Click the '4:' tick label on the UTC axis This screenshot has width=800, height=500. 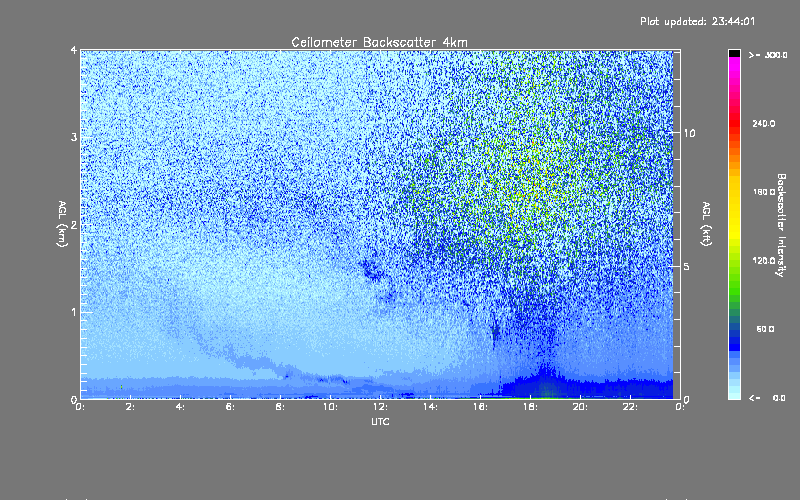point(180,407)
